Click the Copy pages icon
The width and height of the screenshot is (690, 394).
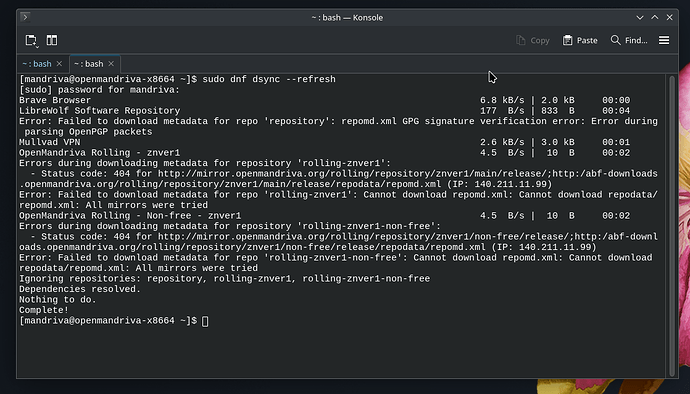(x=521, y=41)
